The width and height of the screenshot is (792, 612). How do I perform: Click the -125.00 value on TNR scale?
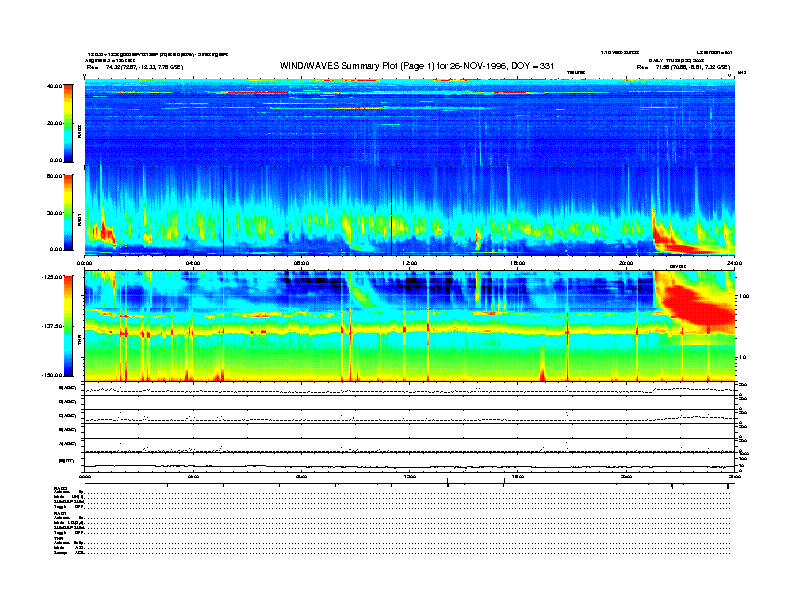click(52, 277)
